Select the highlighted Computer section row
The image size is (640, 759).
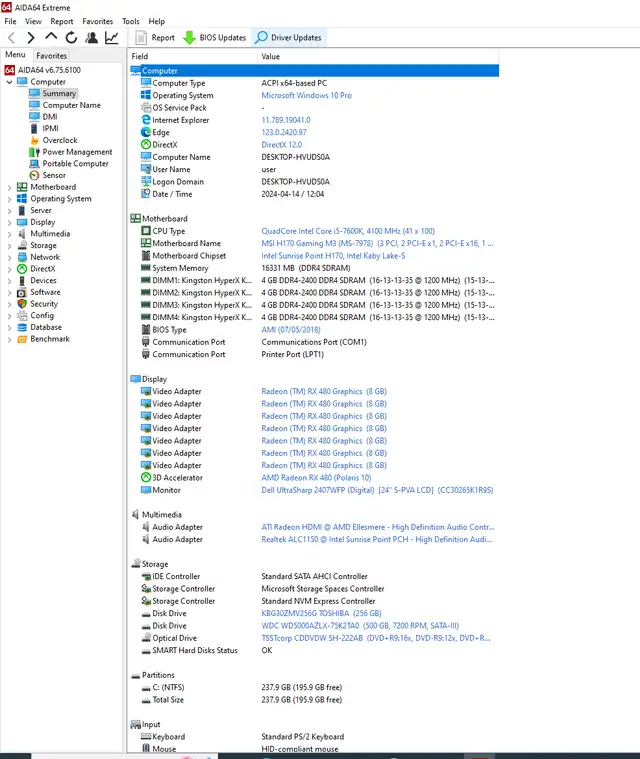click(x=315, y=71)
